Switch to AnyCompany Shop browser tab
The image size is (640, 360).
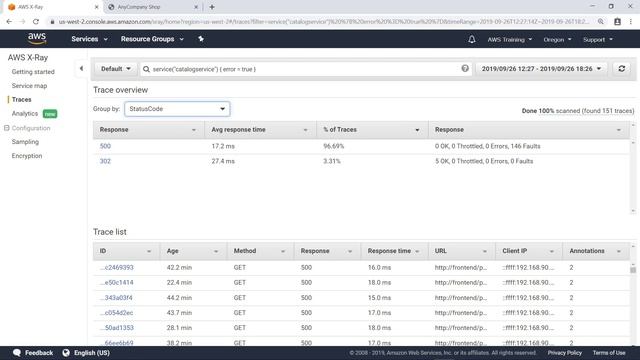point(153,7)
